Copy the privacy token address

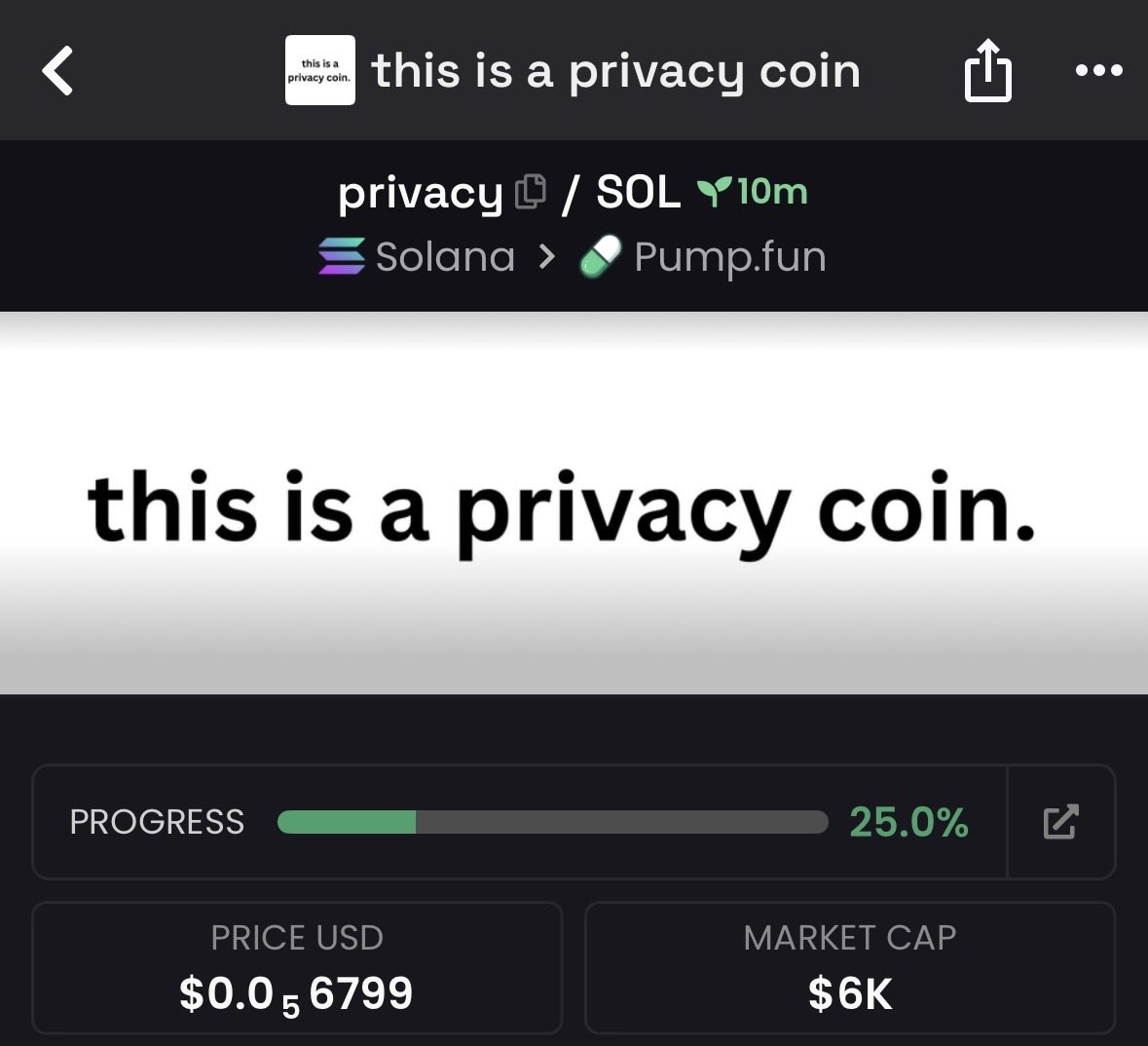(x=530, y=191)
